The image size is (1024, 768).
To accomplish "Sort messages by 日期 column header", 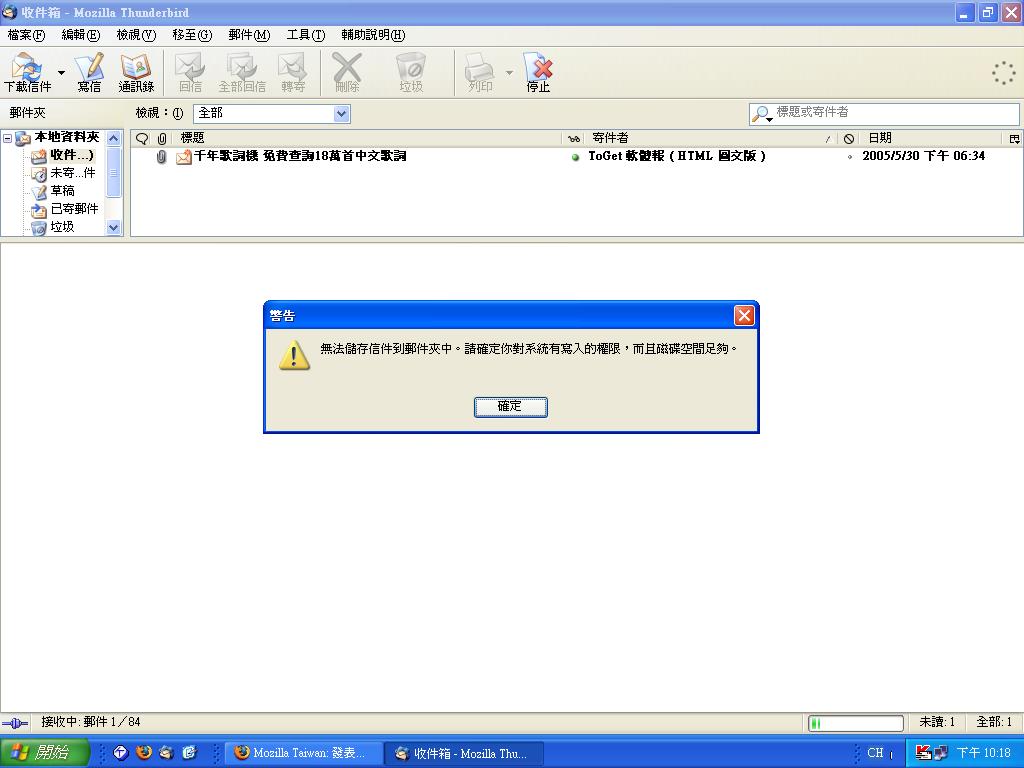I will coord(933,138).
